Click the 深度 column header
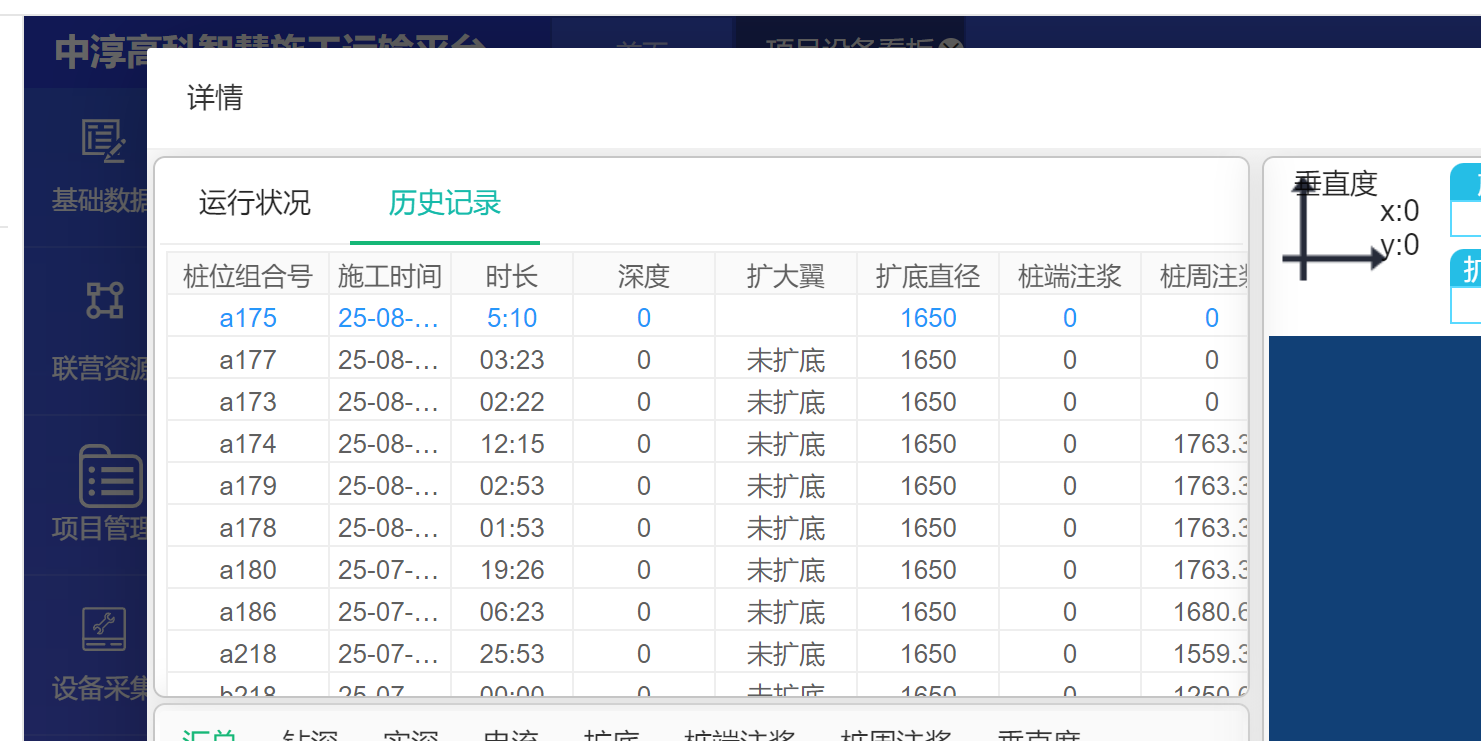The width and height of the screenshot is (1481, 741). tap(643, 275)
